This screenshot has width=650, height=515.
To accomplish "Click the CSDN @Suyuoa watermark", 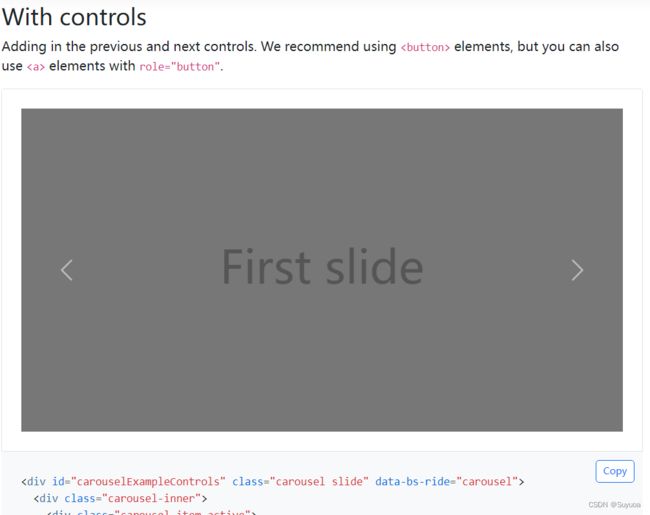I will click(x=614, y=505).
